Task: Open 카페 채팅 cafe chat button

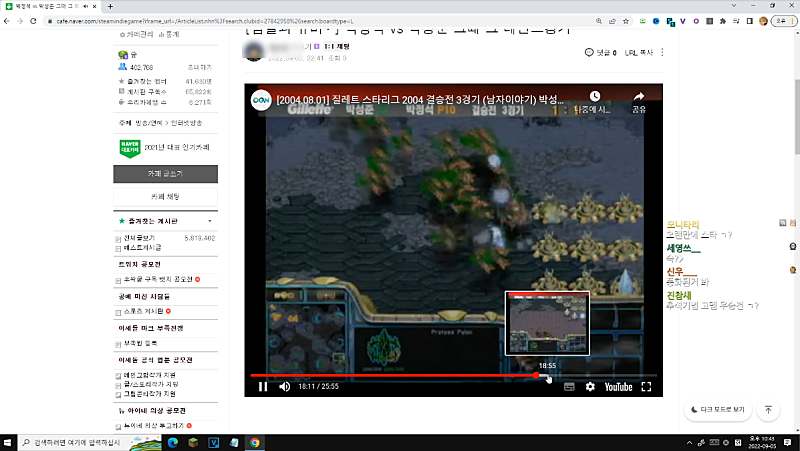Action: click(x=165, y=197)
